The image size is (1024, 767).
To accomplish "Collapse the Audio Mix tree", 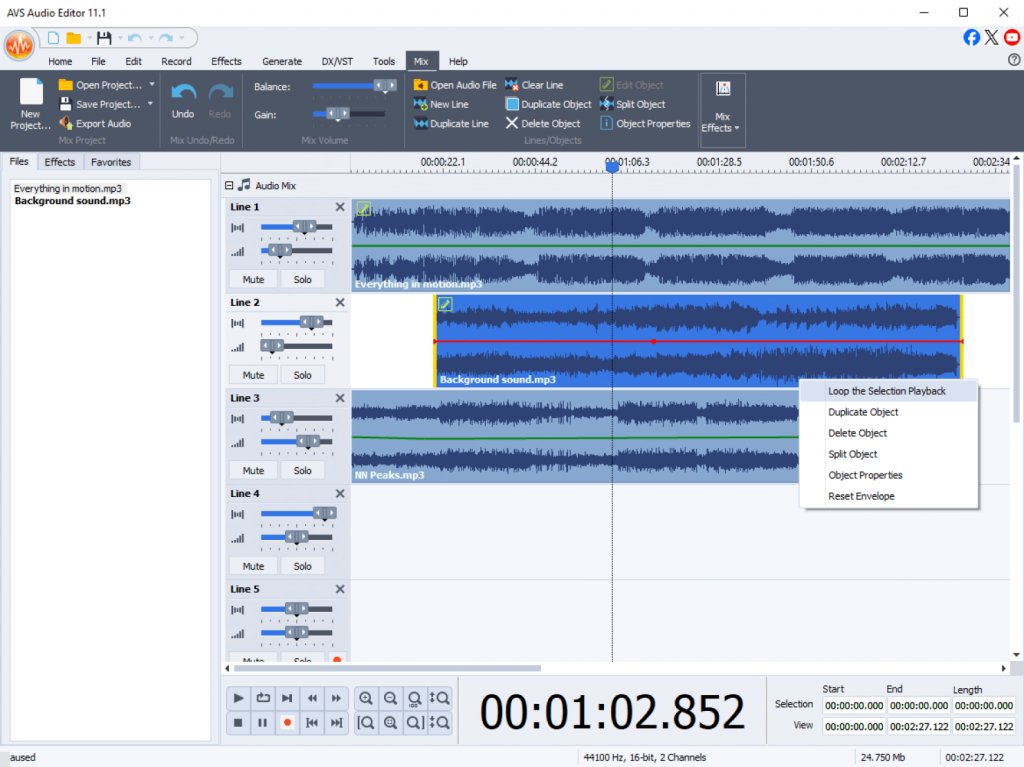I will [229, 185].
